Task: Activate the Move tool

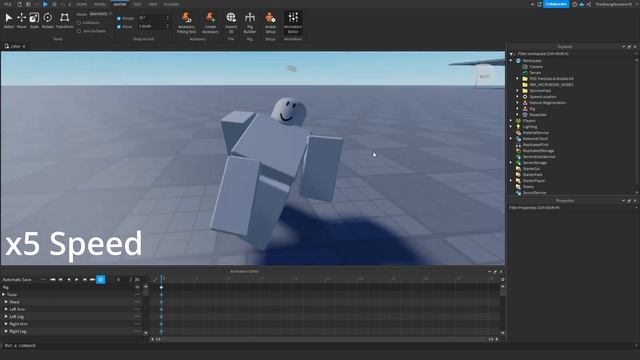Action: pyautogui.click(x=22, y=21)
